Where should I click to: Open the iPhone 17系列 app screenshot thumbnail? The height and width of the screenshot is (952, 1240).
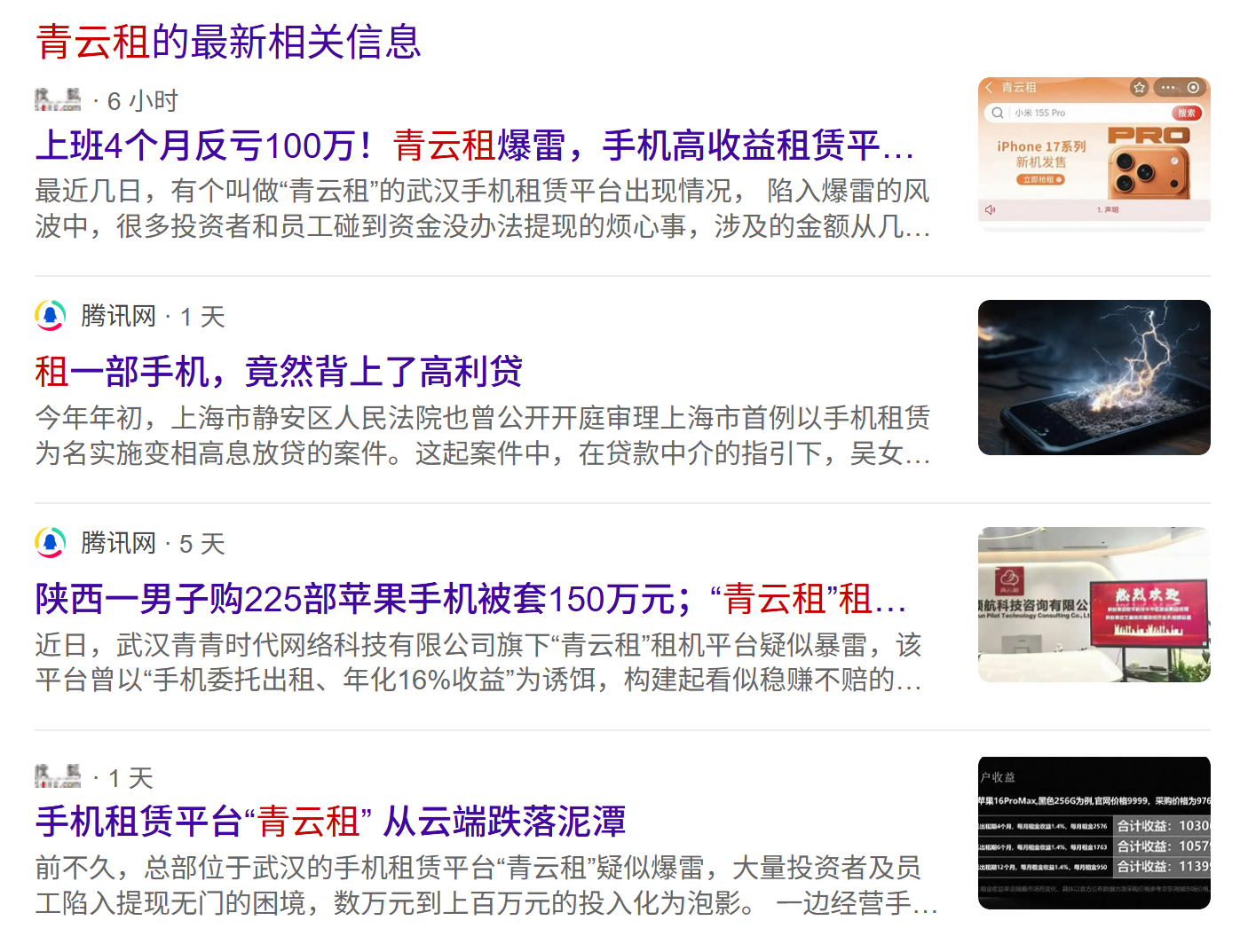[x=1094, y=153]
